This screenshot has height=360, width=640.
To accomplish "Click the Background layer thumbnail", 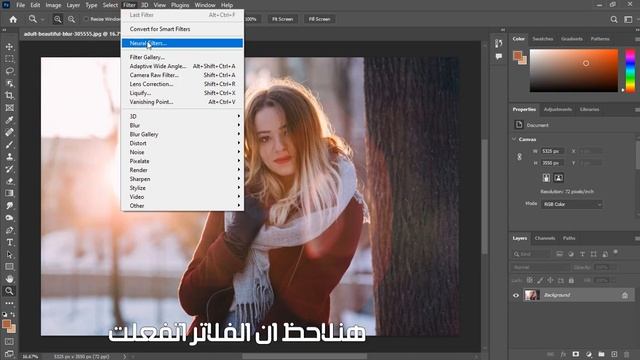I will pos(532,295).
